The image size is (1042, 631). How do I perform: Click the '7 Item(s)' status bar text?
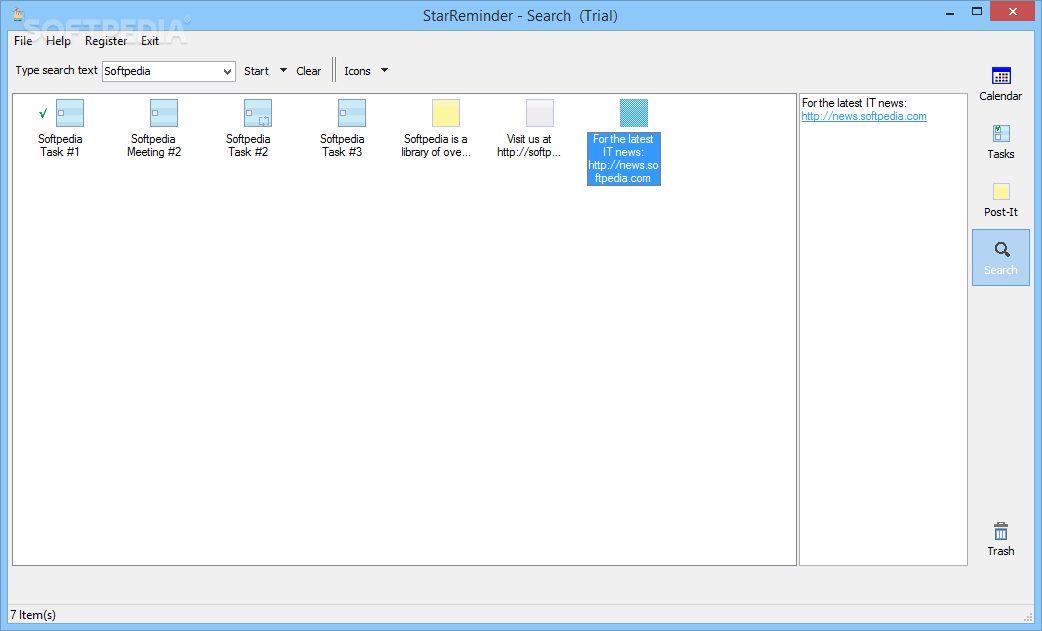click(33, 615)
